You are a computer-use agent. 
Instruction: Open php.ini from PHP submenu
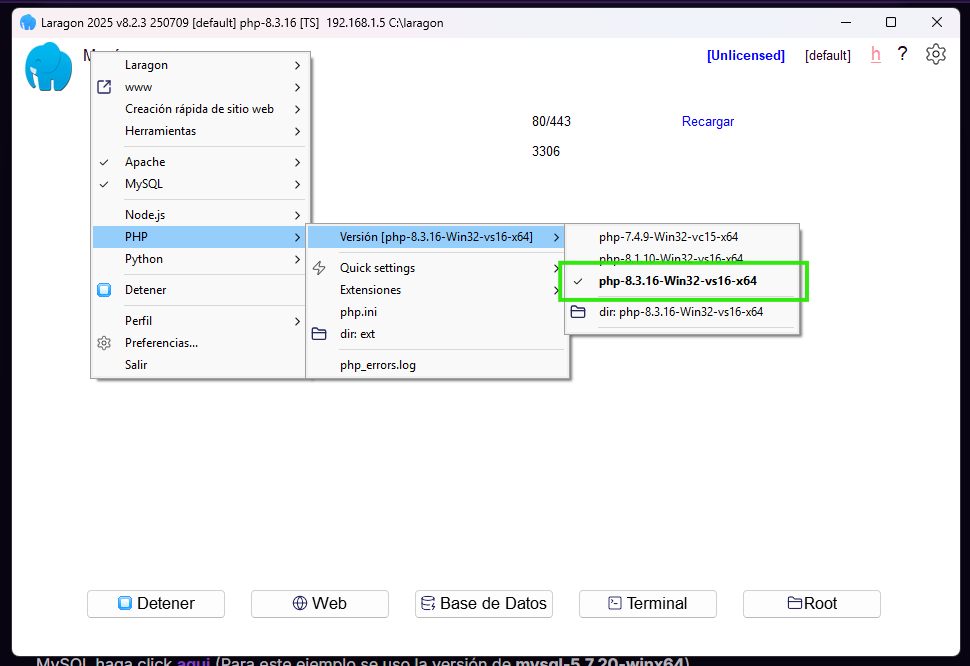pos(358,312)
